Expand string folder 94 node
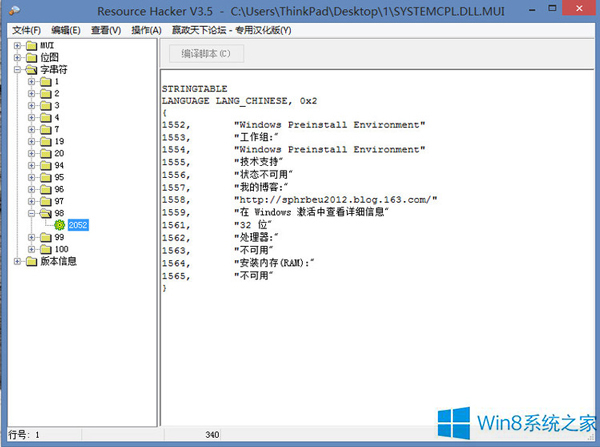This screenshot has width=600, height=447. point(31,165)
